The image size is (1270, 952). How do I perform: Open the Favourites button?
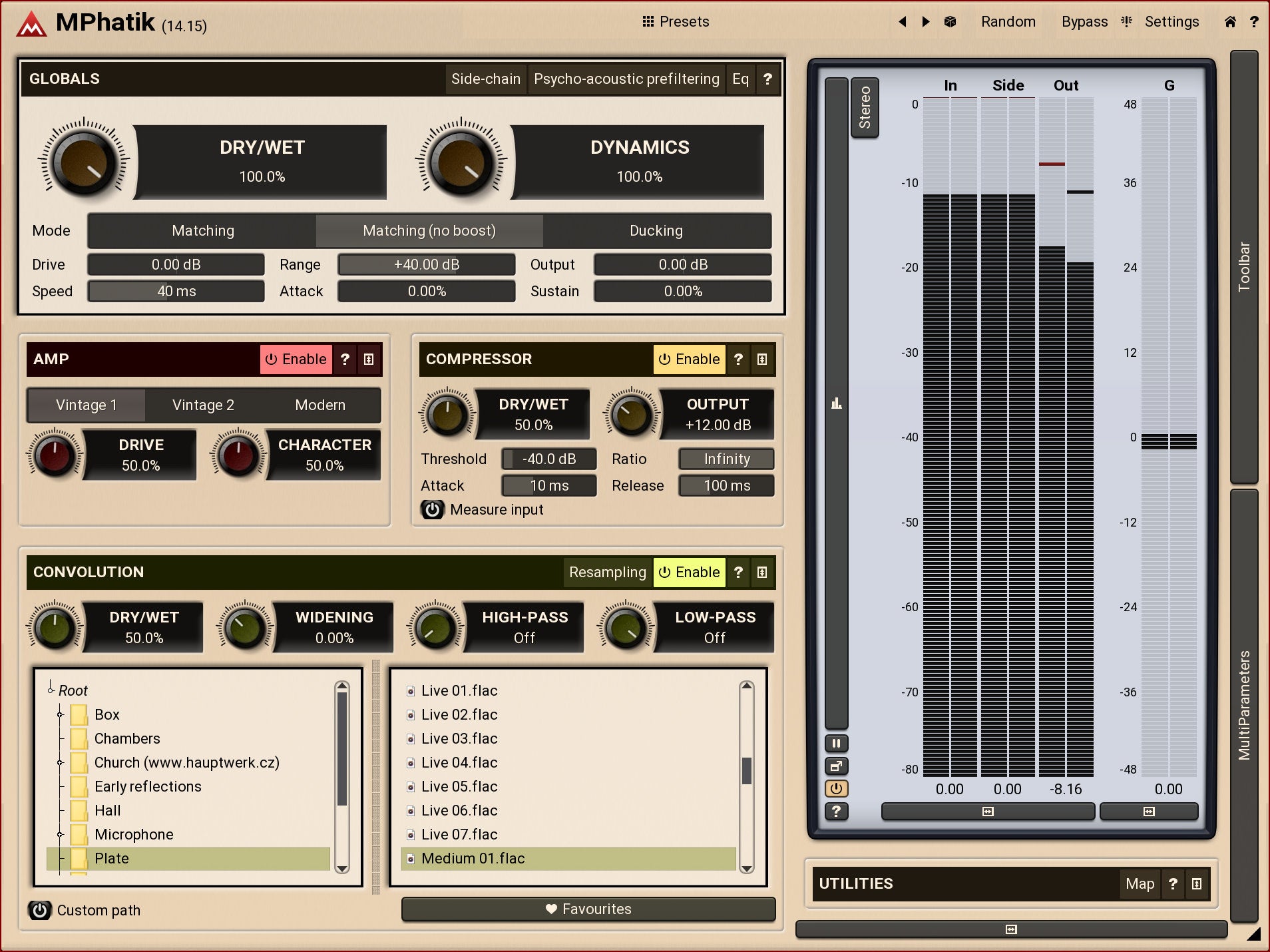pos(588,909)
